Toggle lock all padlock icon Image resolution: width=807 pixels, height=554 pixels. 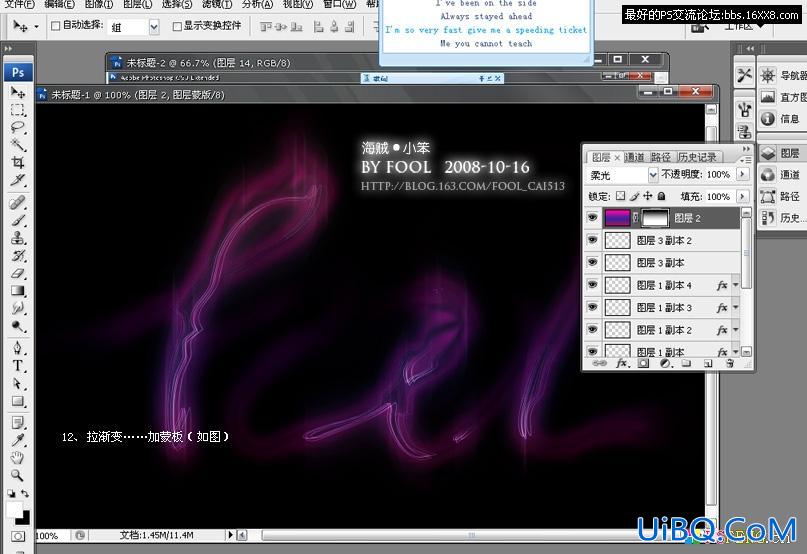click(x=661, y=196)
